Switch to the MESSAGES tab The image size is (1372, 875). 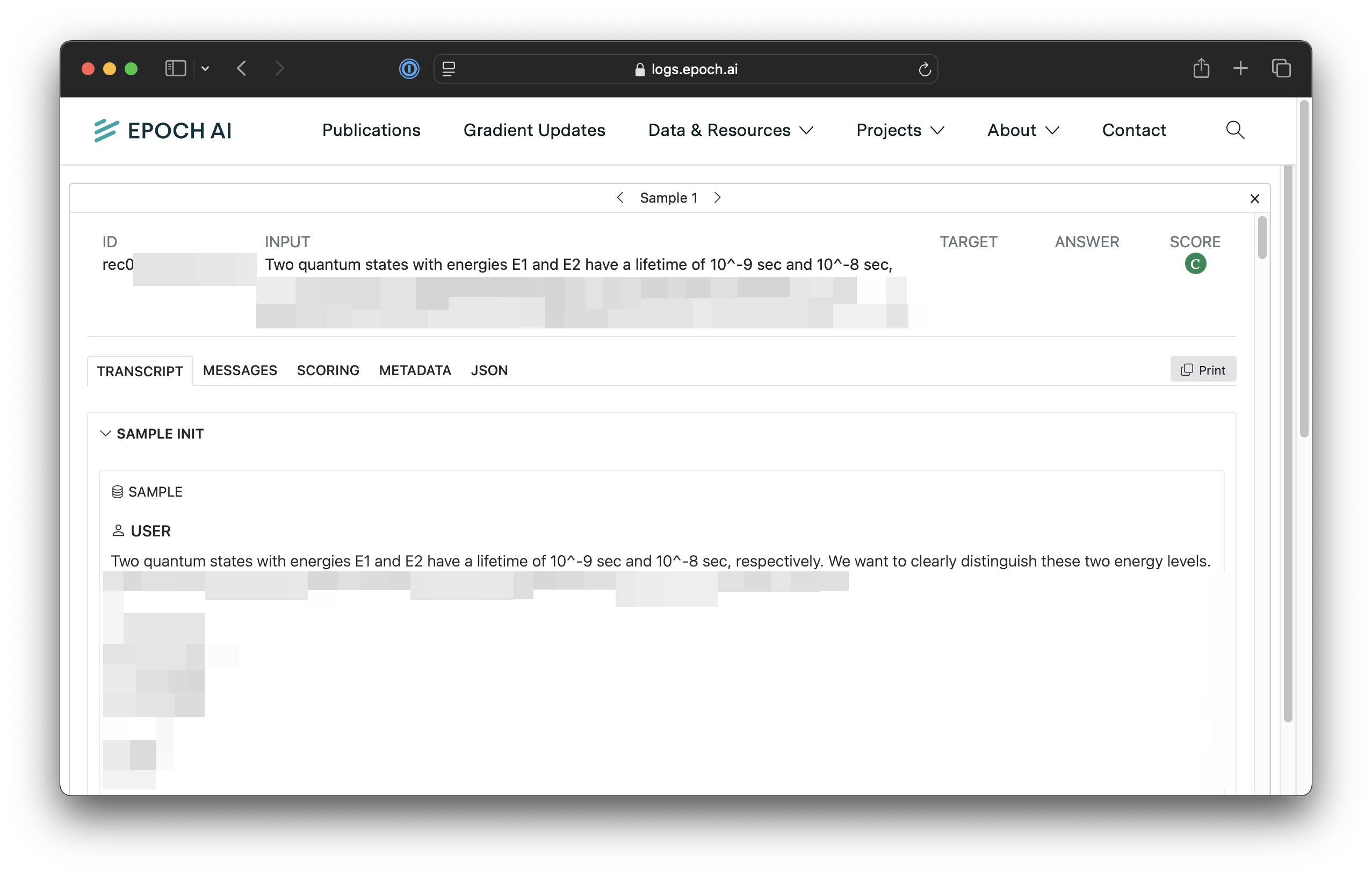(x=240, y=370)
